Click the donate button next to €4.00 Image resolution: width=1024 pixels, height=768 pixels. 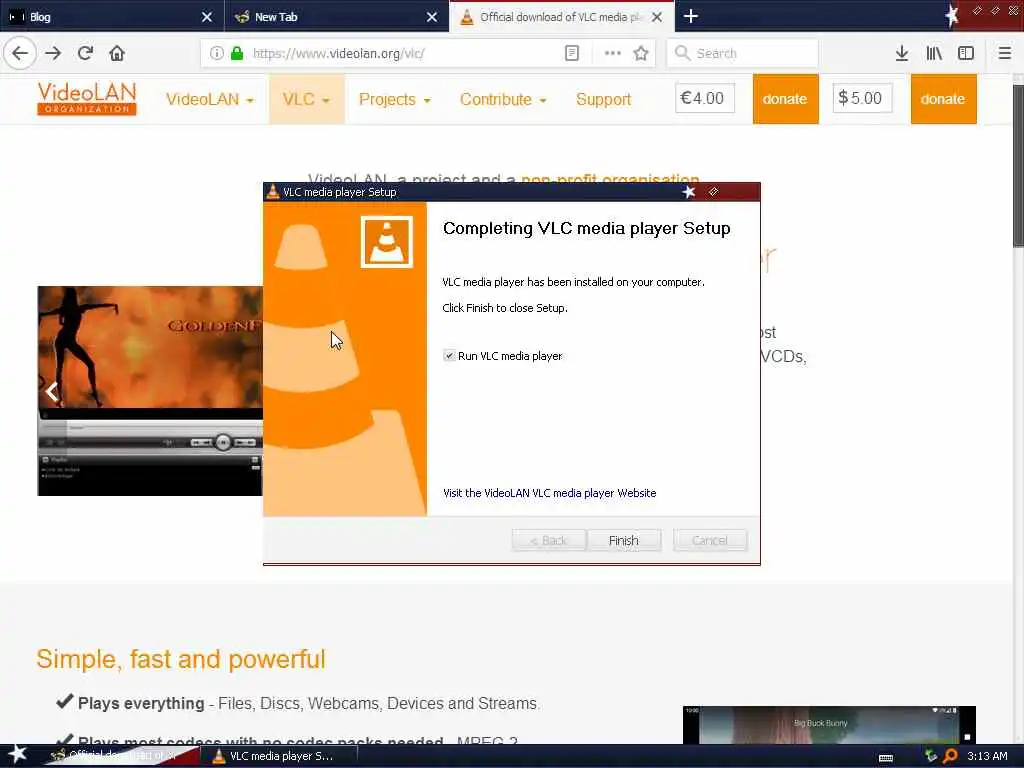785,99
